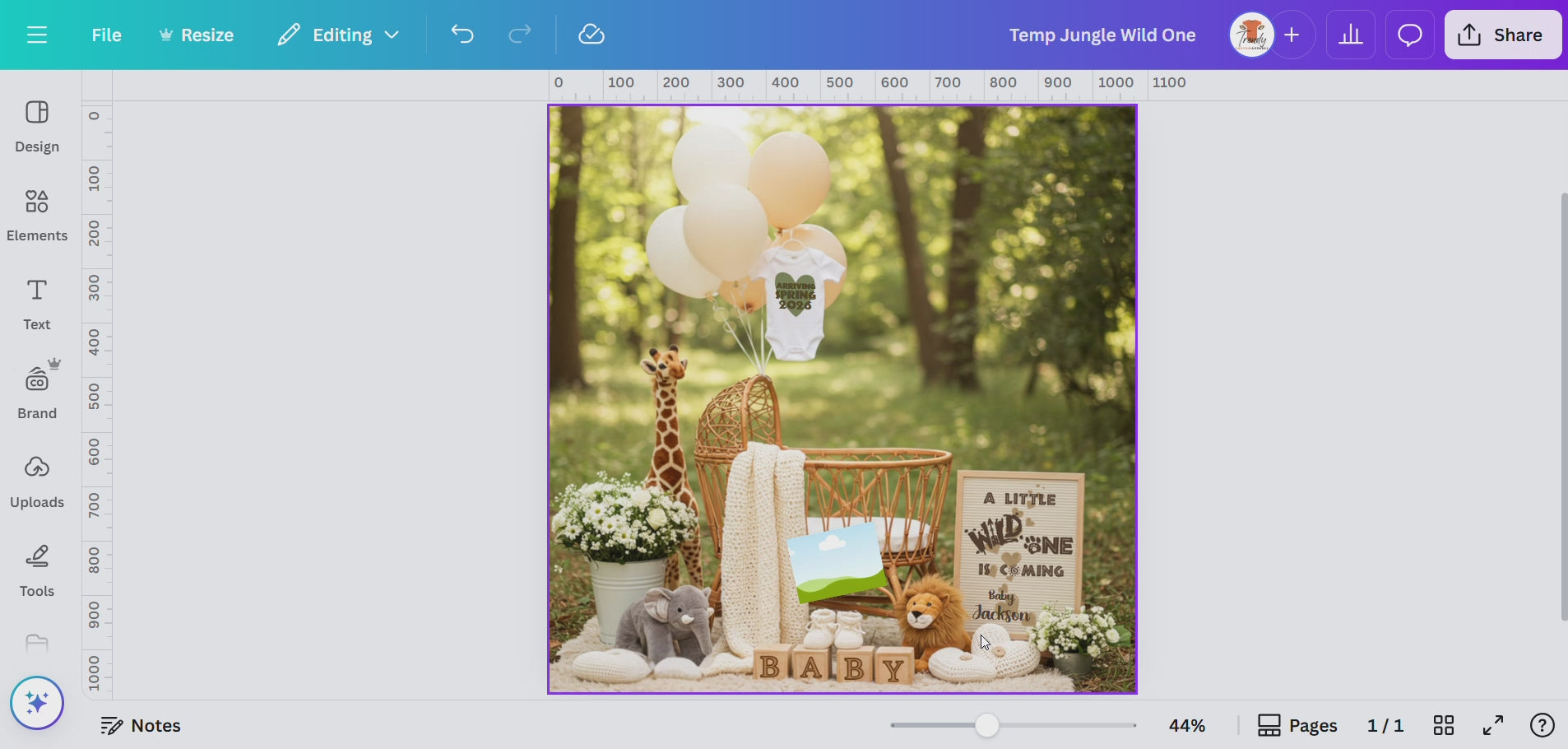Screen dimensions: 1568x749
Task: Open the Text panel
Action: (37, 305)
